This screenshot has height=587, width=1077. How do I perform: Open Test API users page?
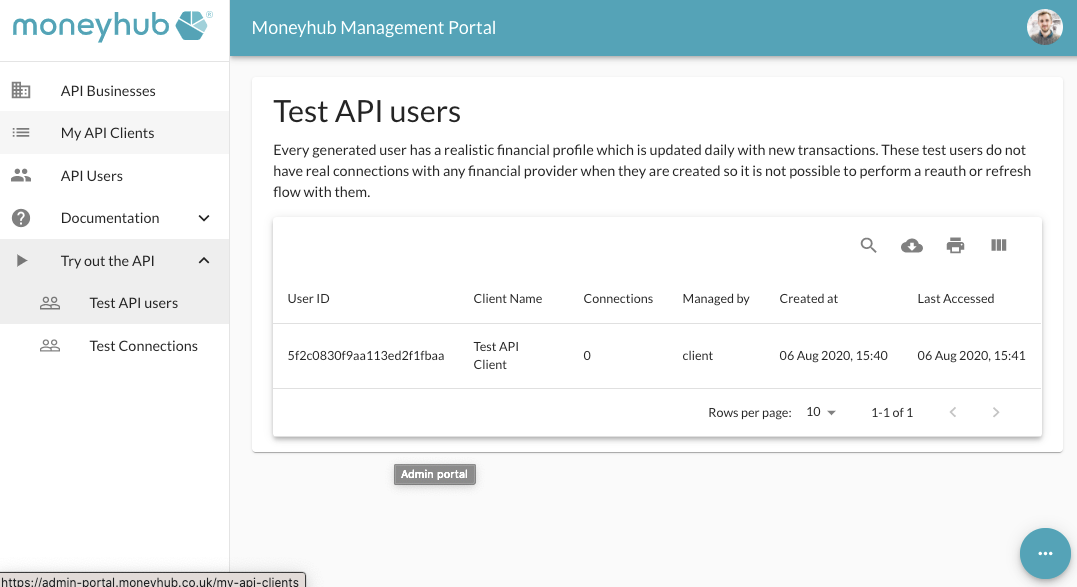(x=115, y=303)
